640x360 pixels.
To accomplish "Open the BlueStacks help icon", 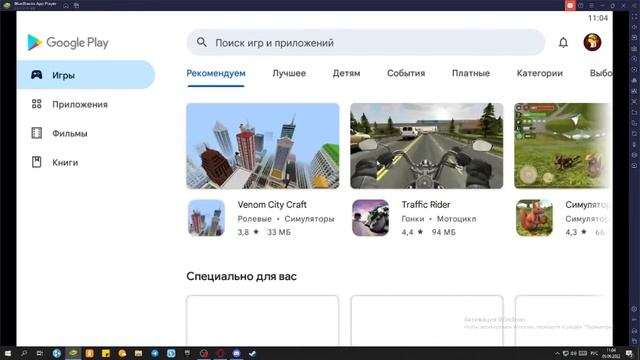I will [581, 5].
